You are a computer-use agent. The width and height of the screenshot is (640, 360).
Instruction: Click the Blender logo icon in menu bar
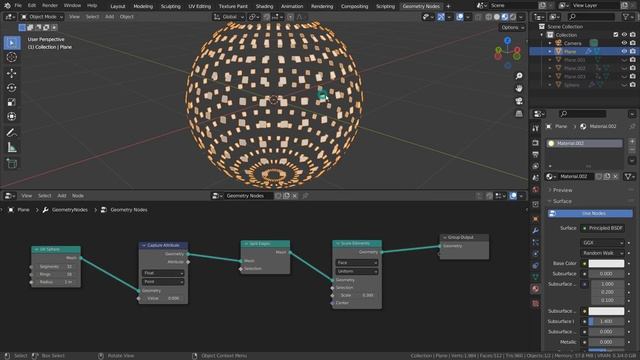7,6
